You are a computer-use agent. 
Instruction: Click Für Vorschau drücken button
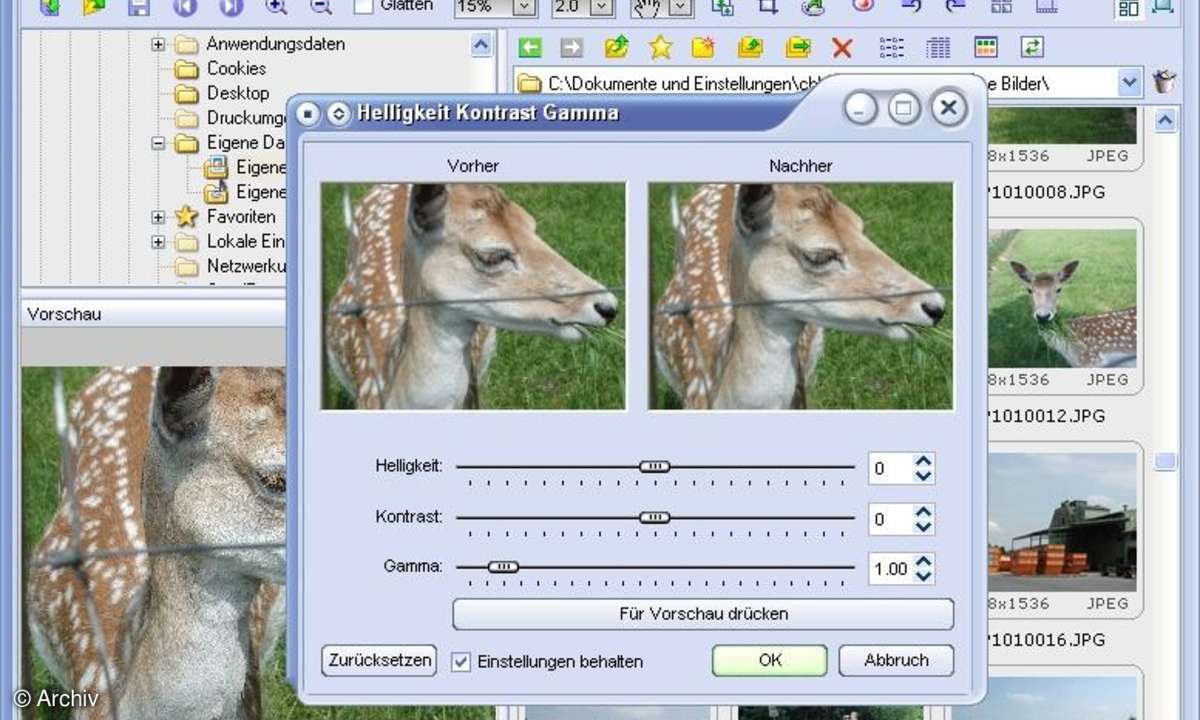(703, 614)
